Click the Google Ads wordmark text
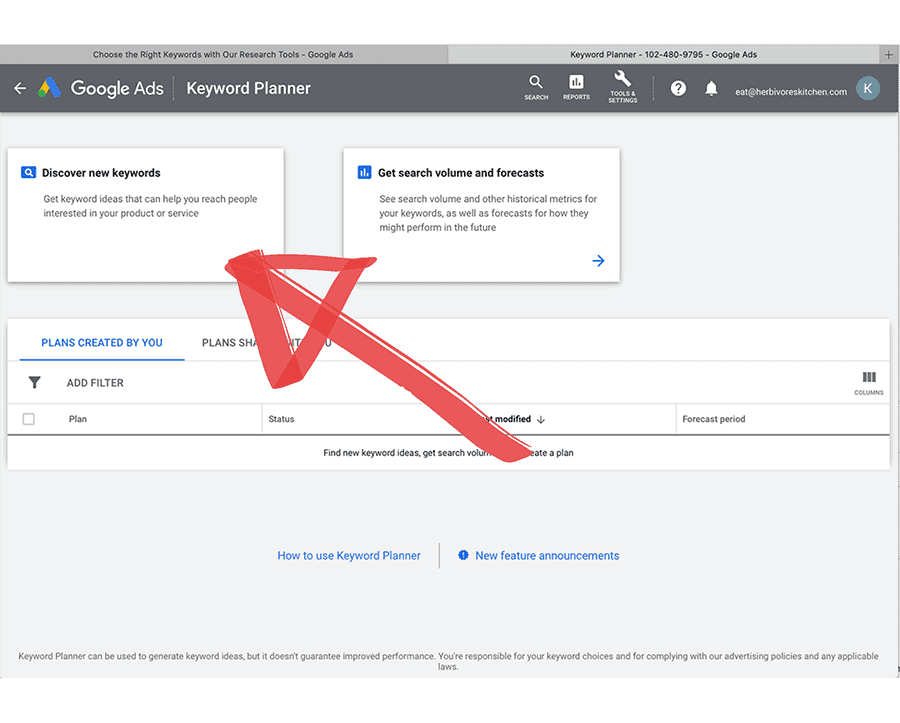Image resolution: width=900 pixels, height=723 pixels. point(117,88)
